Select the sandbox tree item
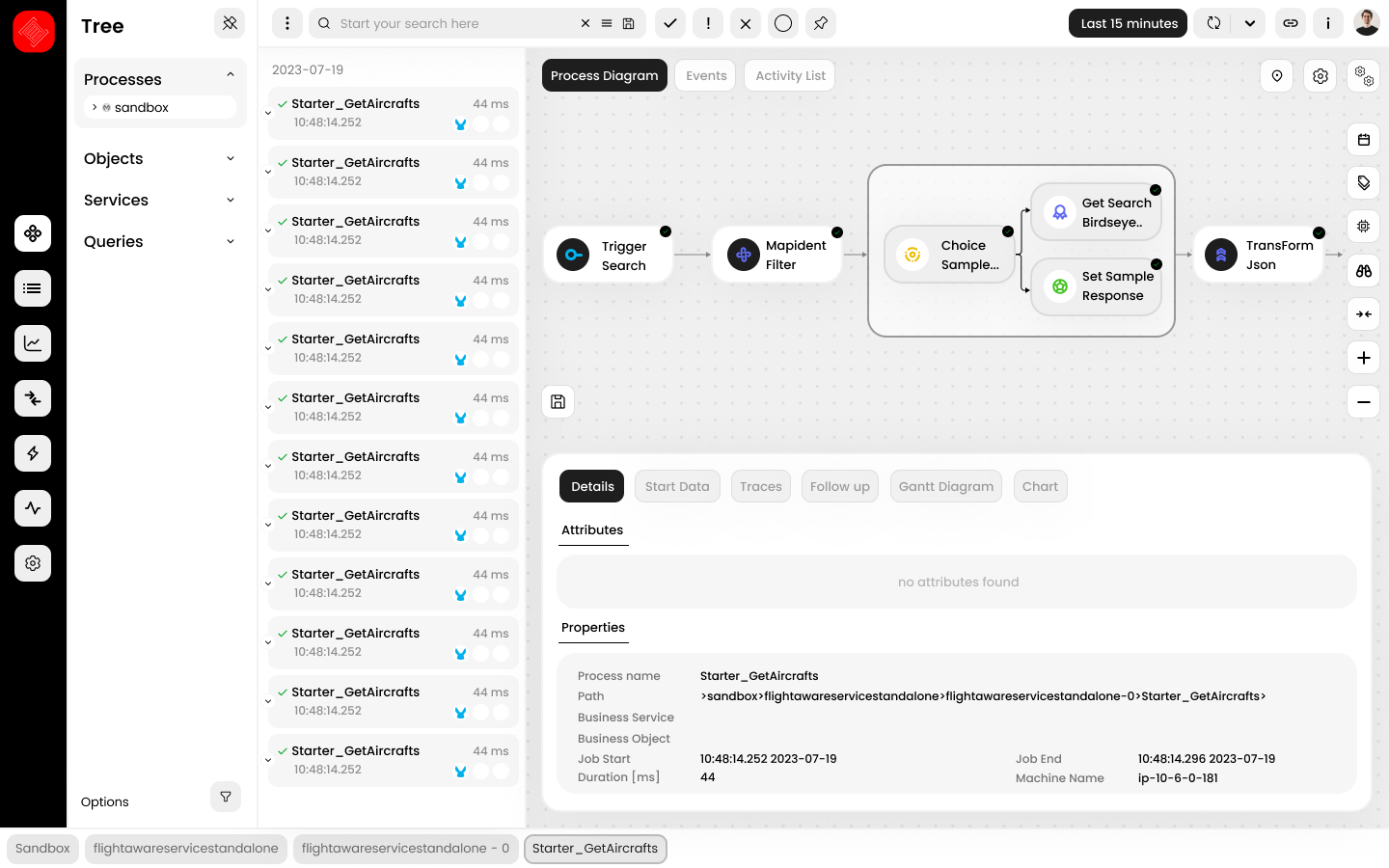The height and width of the screenshot is (868, 1389). click(x=142, y=107)
